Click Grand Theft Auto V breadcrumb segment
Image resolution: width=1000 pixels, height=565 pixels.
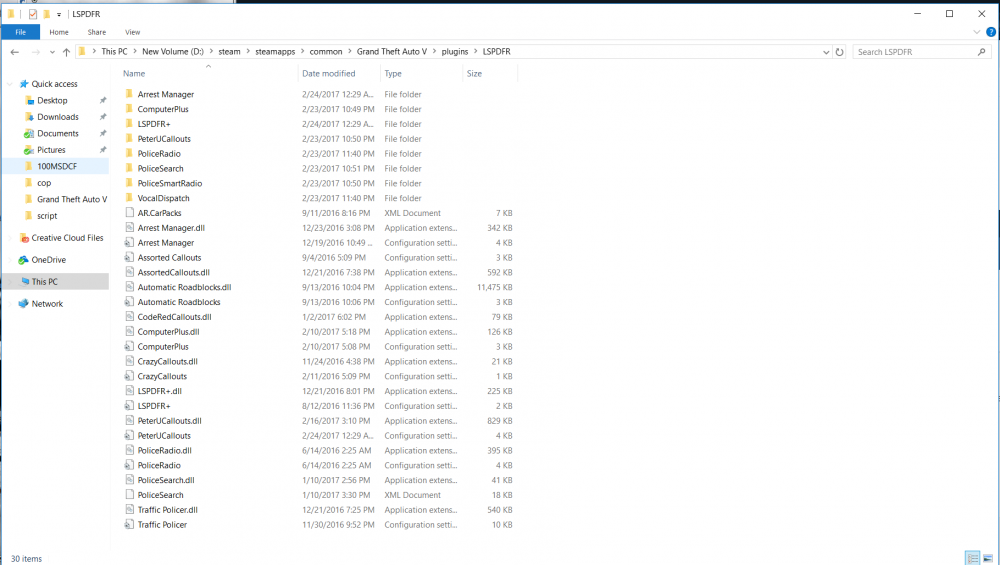[392, 52]
